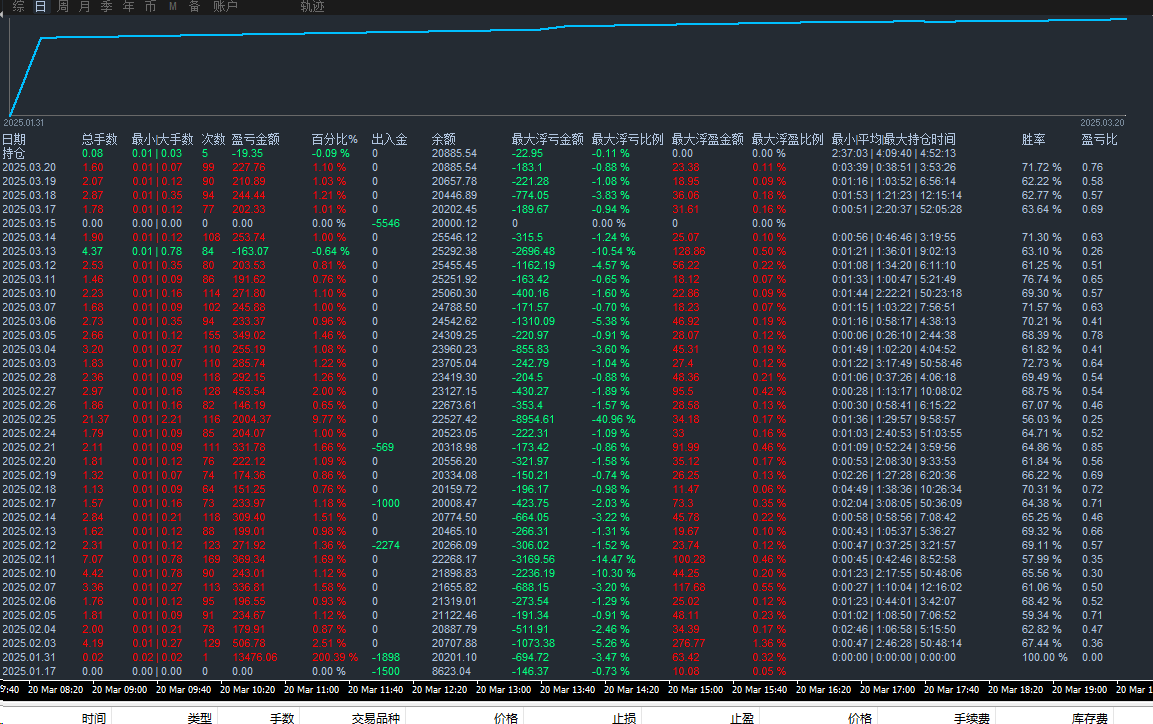Select the 2025.03.13 row date

click(29, 251)
